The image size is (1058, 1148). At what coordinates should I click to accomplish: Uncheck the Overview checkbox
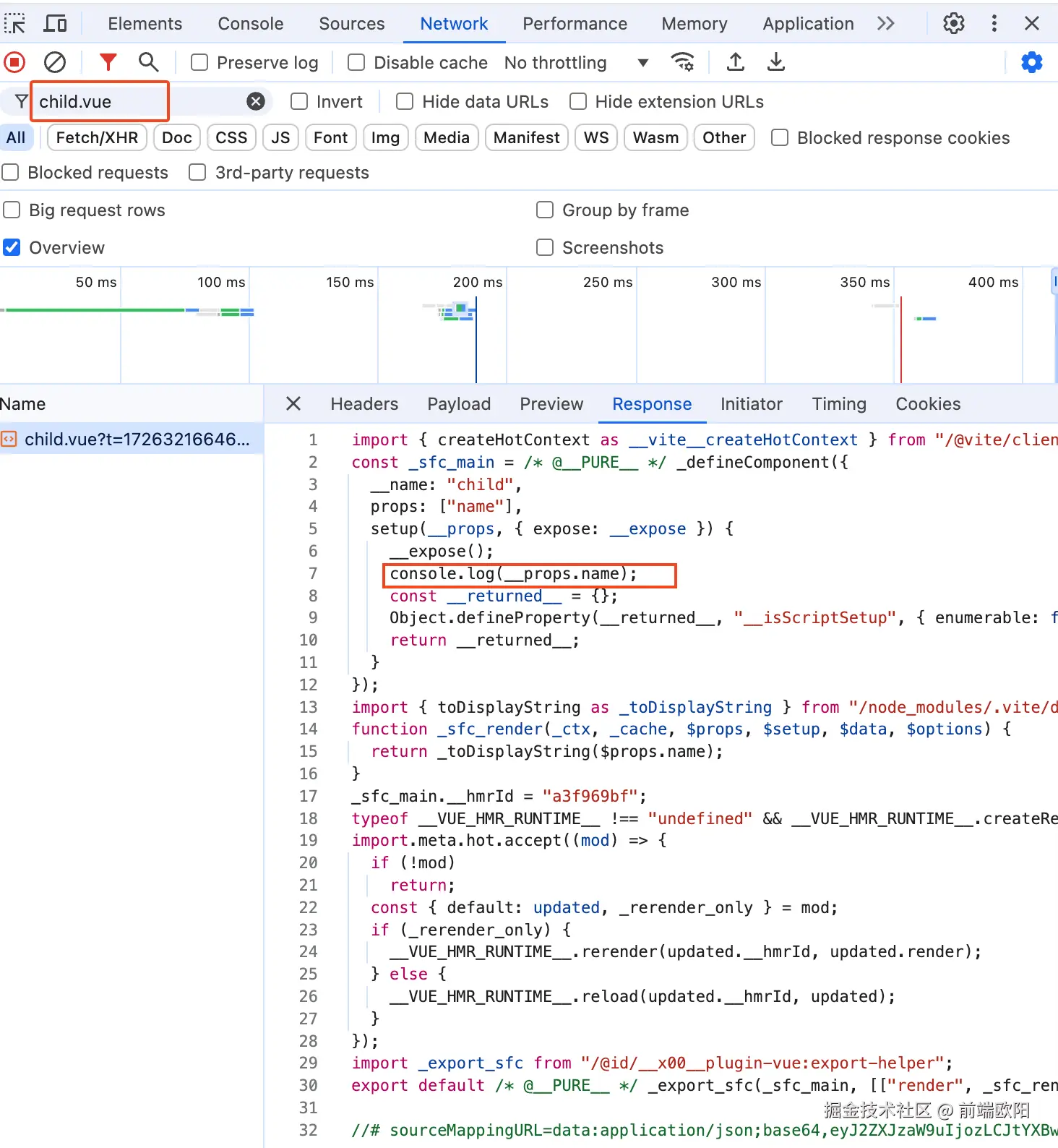(x=12, y=248)
